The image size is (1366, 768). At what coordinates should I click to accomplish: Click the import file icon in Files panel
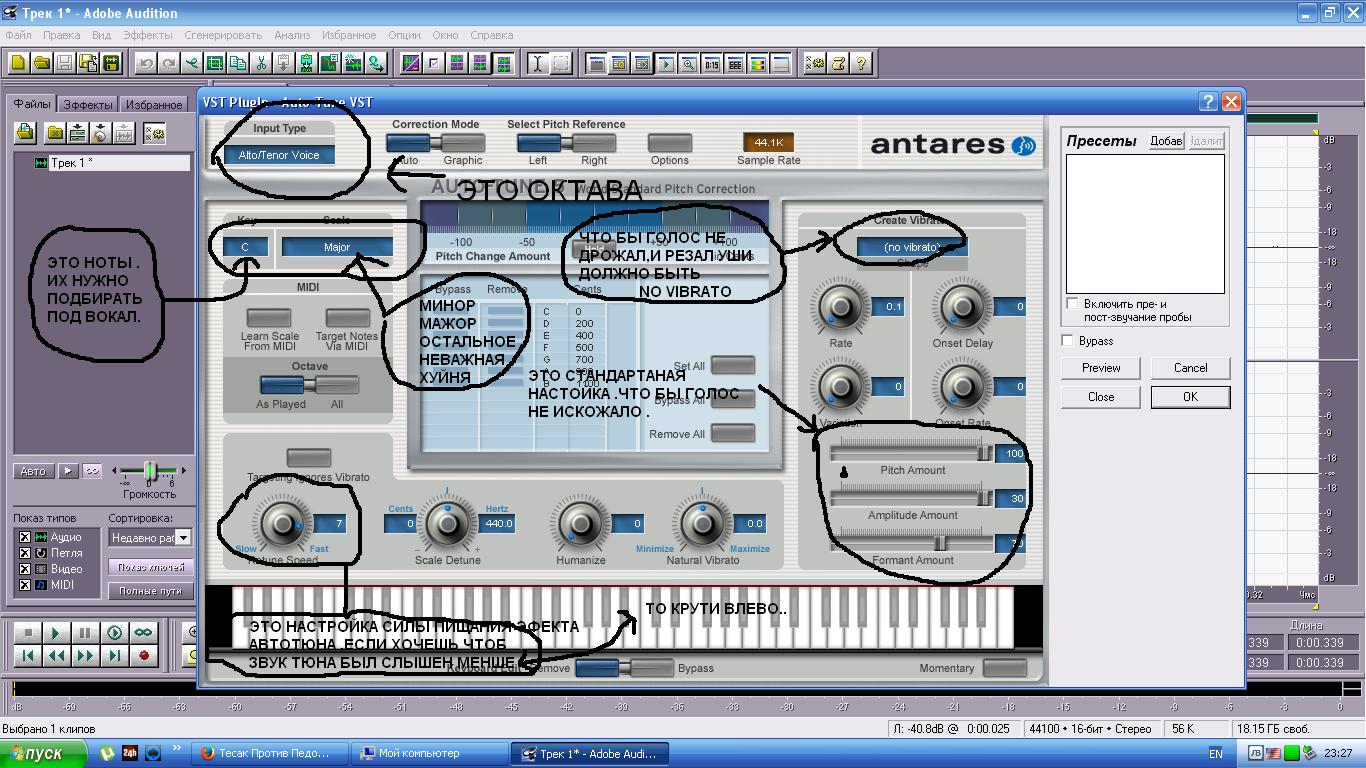[25, 132]
